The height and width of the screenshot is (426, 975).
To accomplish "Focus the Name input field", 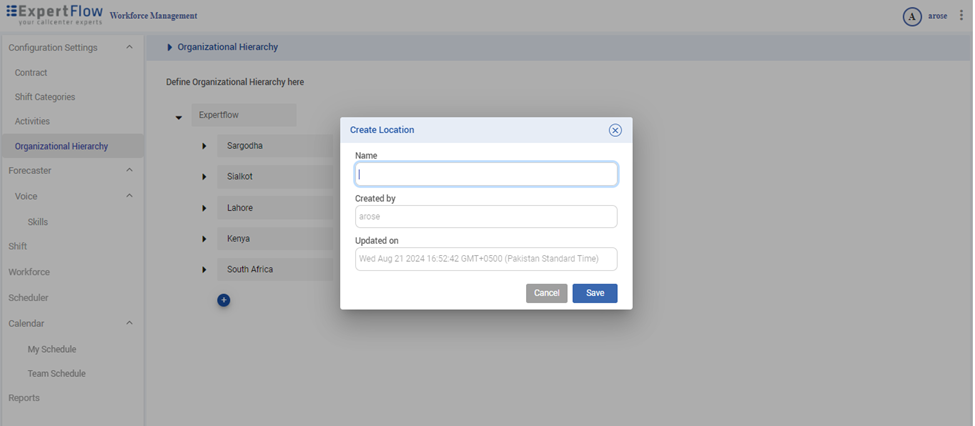I will tap(486, 174).
